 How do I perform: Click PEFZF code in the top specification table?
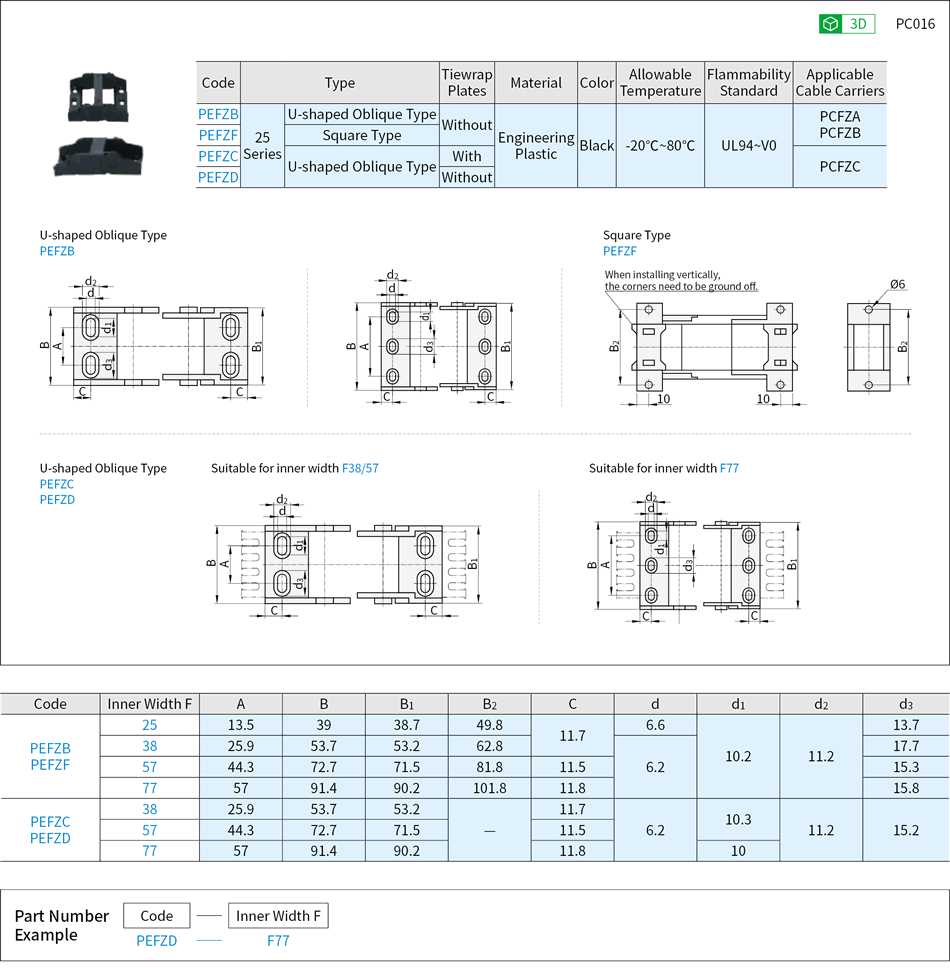218,135
